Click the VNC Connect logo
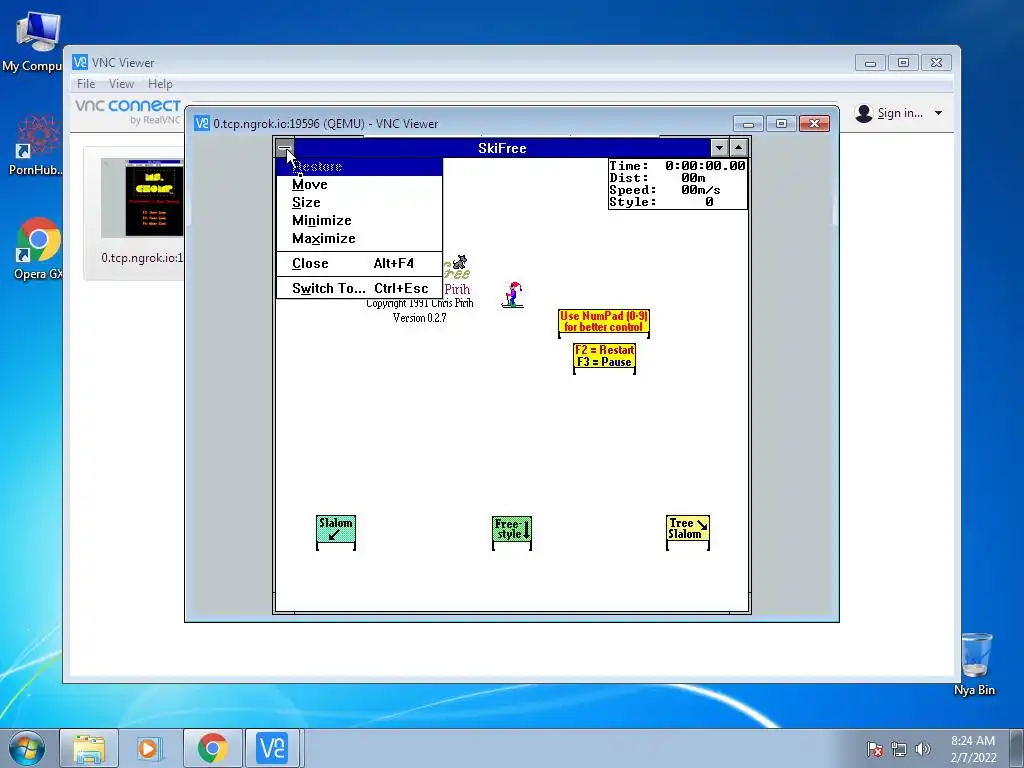Screen dimensions: 1024x768 point(128,111)
